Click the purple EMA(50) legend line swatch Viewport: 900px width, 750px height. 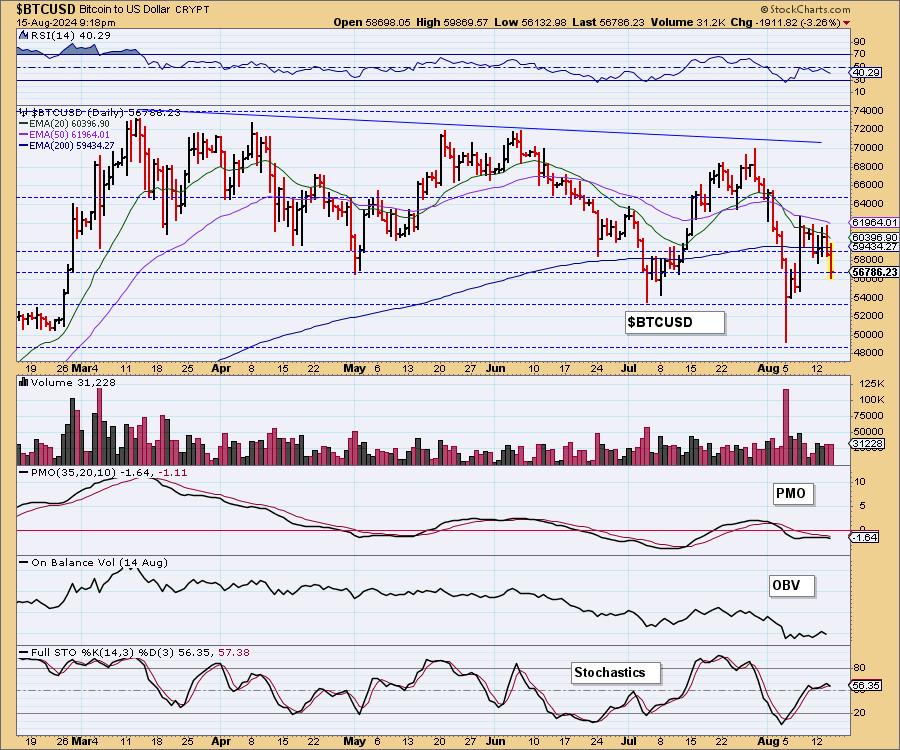[x=24, y=135]
